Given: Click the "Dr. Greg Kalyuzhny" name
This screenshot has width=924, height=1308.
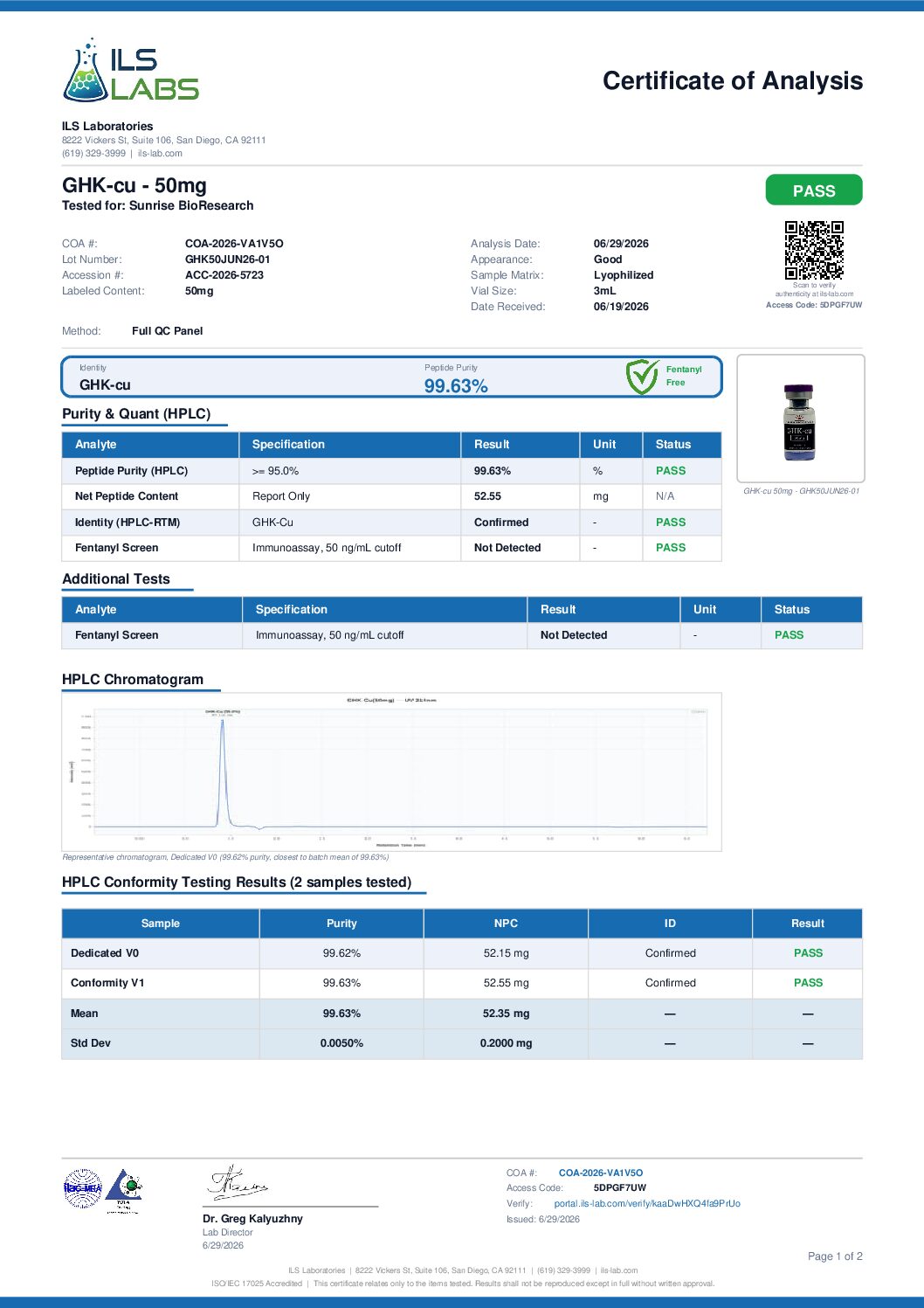Looking at the screenshot, I should pos(252,1219).
